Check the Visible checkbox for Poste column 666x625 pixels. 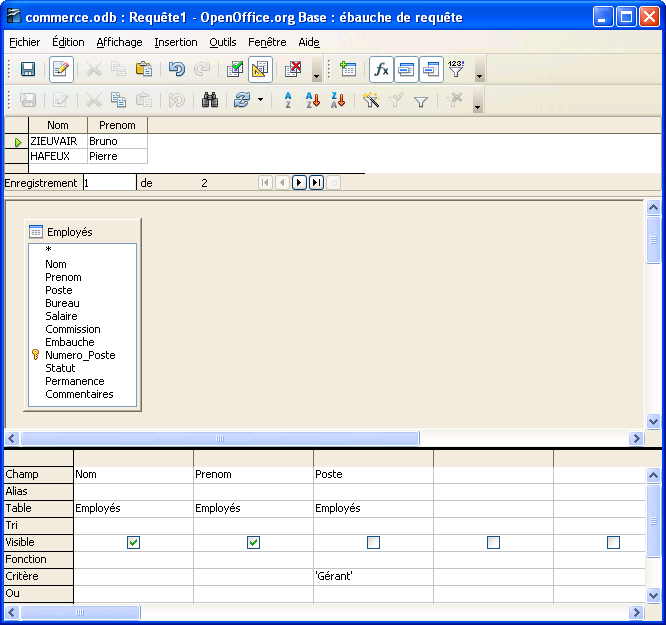point(373,542)
